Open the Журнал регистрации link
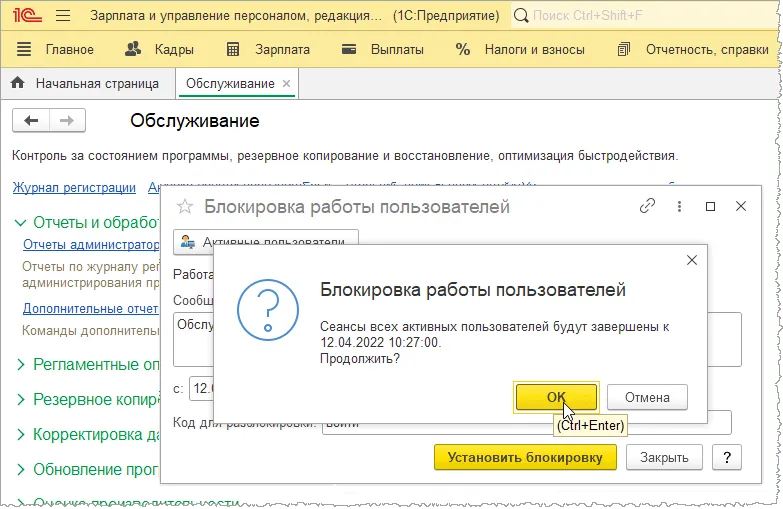Image resolution: width=783 pixels, height=509 pixels. tap(74, 187)
